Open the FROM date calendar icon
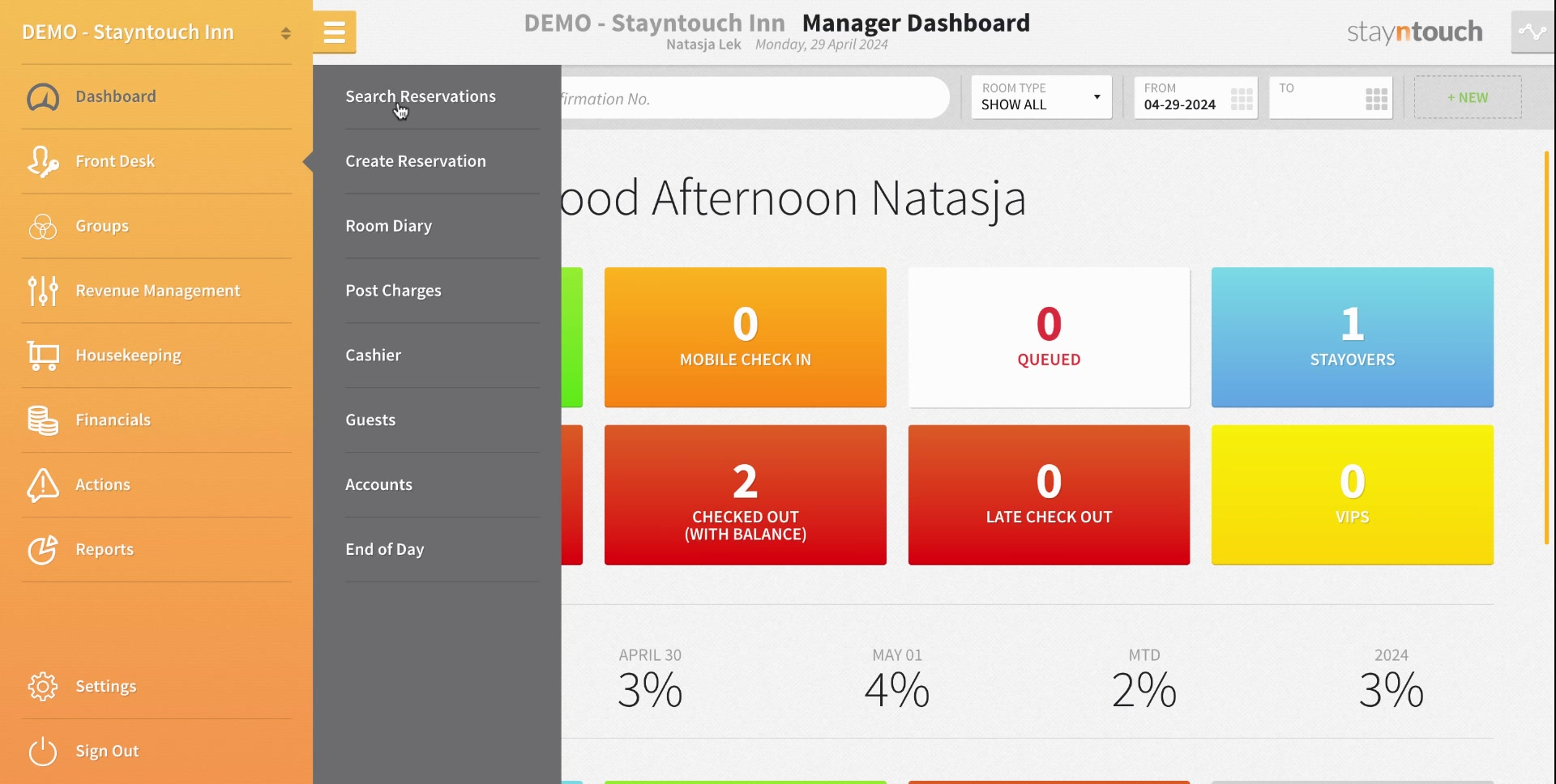The height and width of the screenshot is (784, 1556). [x=1242, y=99]
